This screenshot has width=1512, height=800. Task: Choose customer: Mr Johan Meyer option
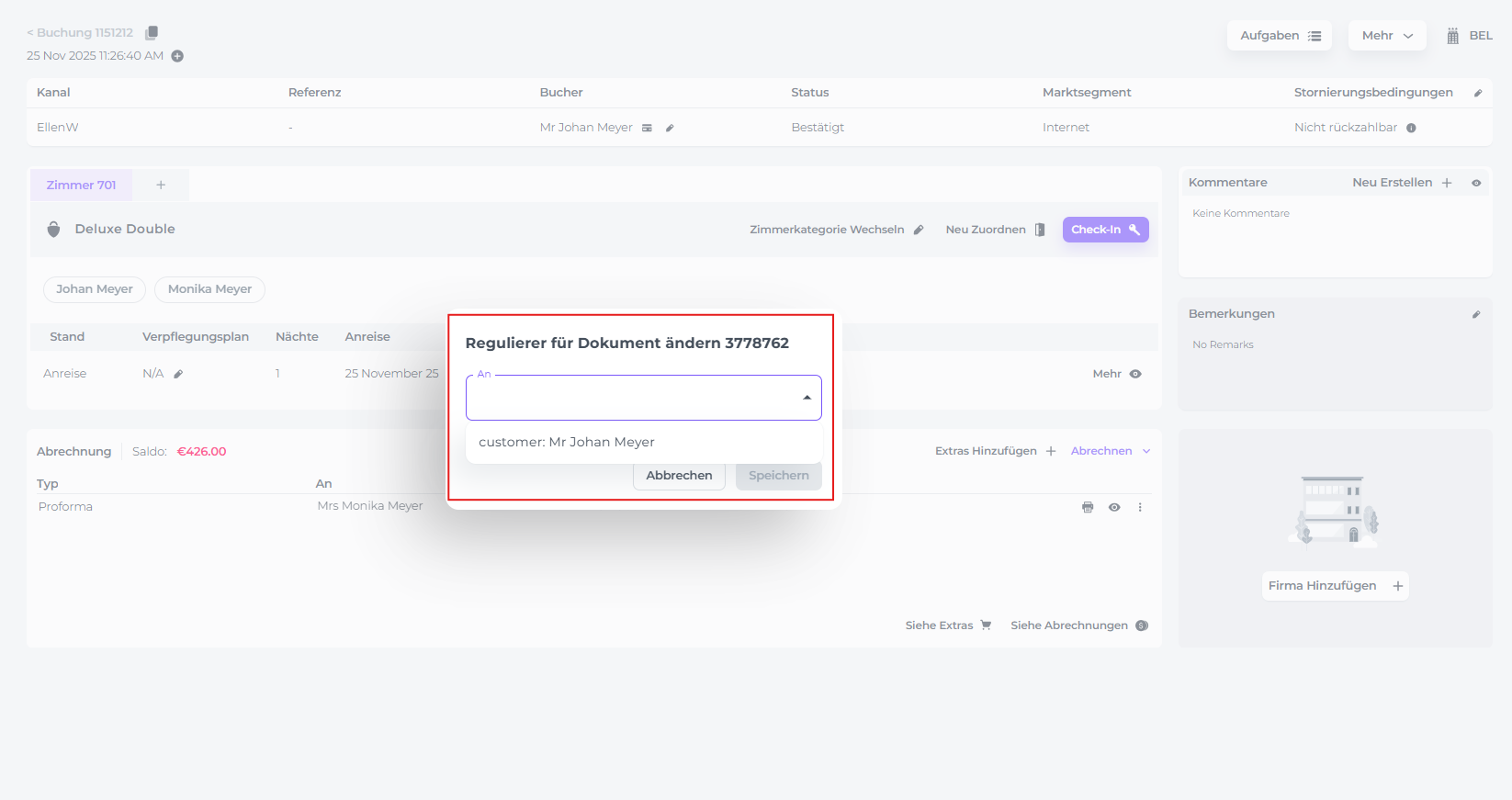(x=567, y=442)
